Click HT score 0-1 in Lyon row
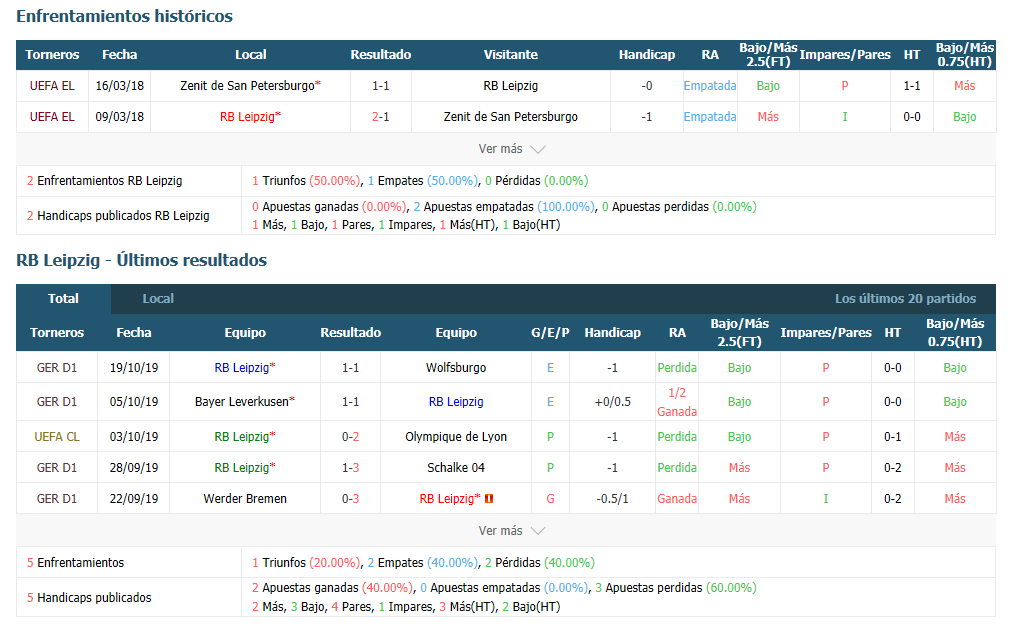 point(892,437)
